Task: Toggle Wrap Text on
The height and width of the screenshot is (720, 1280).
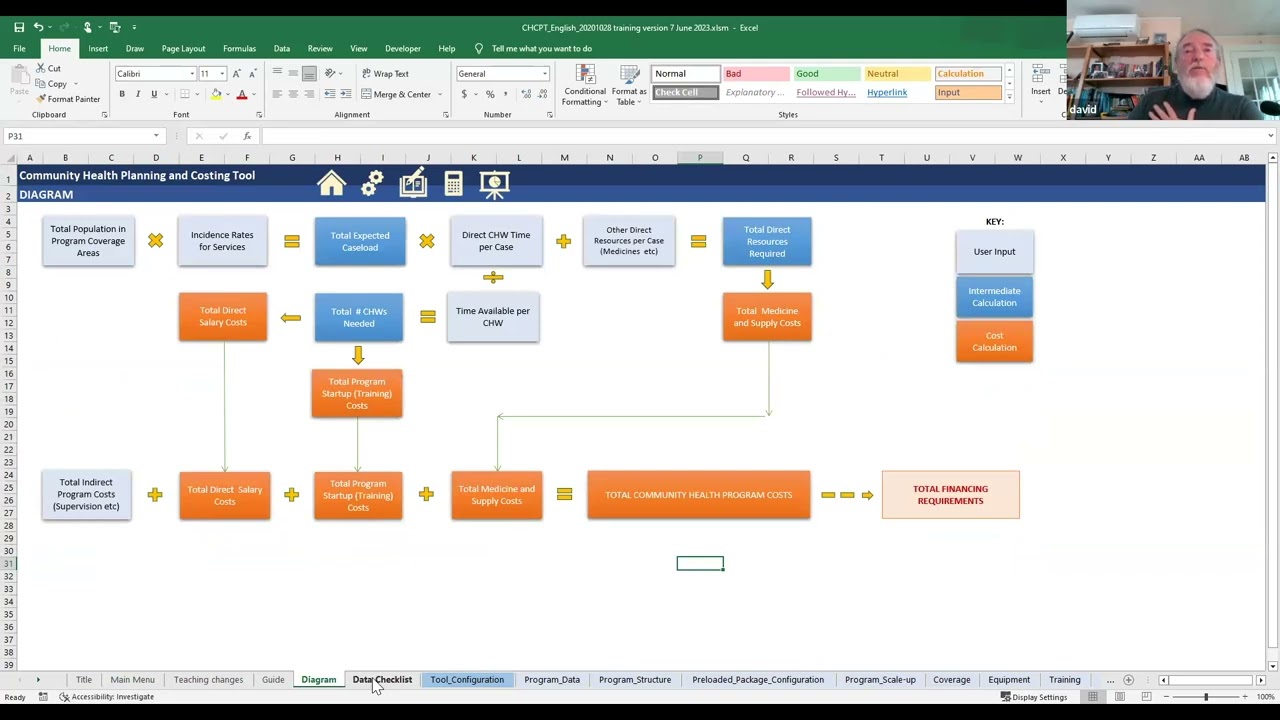Action: tap(385, 73)
